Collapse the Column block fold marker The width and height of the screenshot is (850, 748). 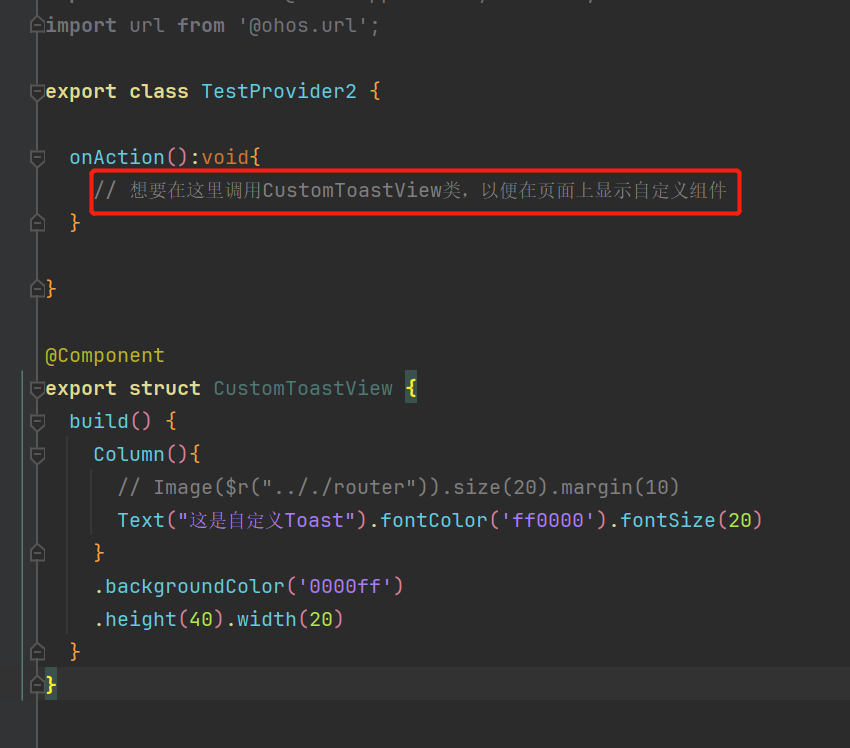coord(37,454)
